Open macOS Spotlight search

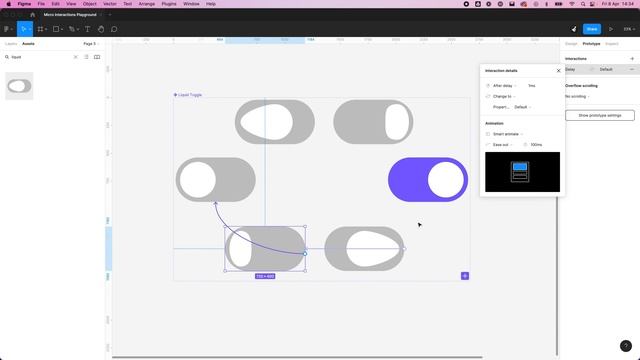[582, 4]
